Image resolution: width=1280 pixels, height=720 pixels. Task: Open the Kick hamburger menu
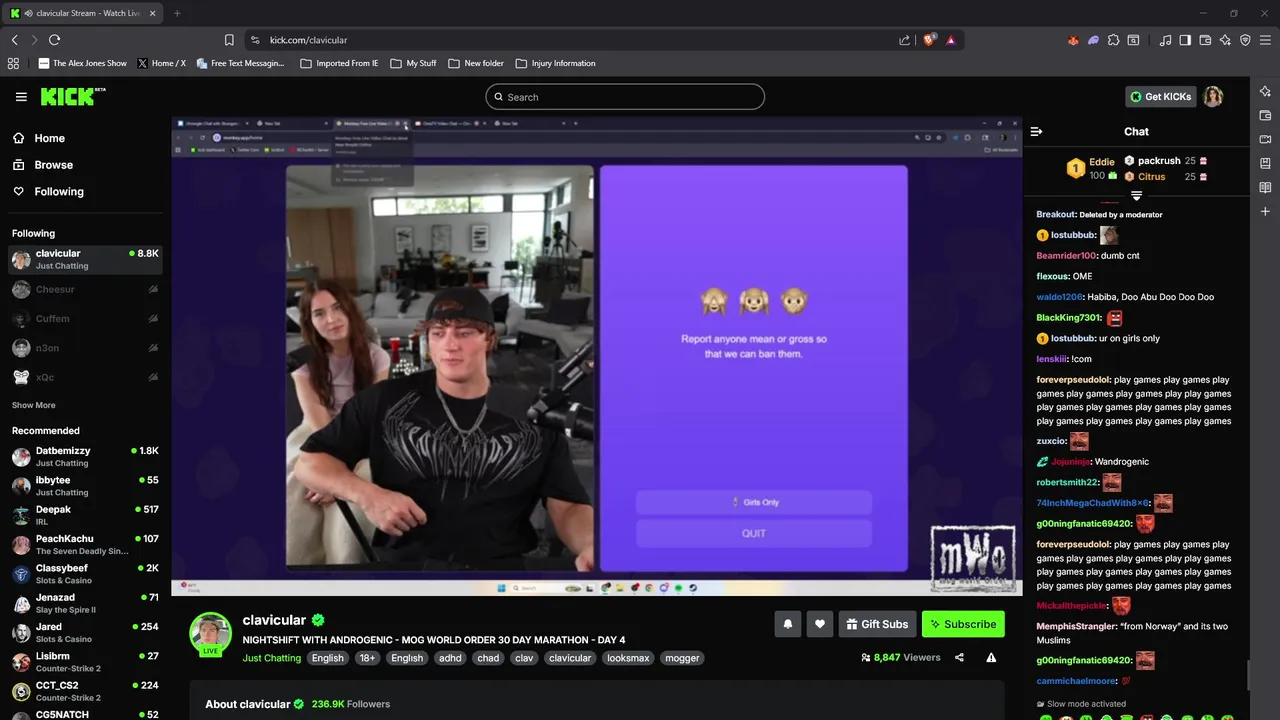pos(21,97)
